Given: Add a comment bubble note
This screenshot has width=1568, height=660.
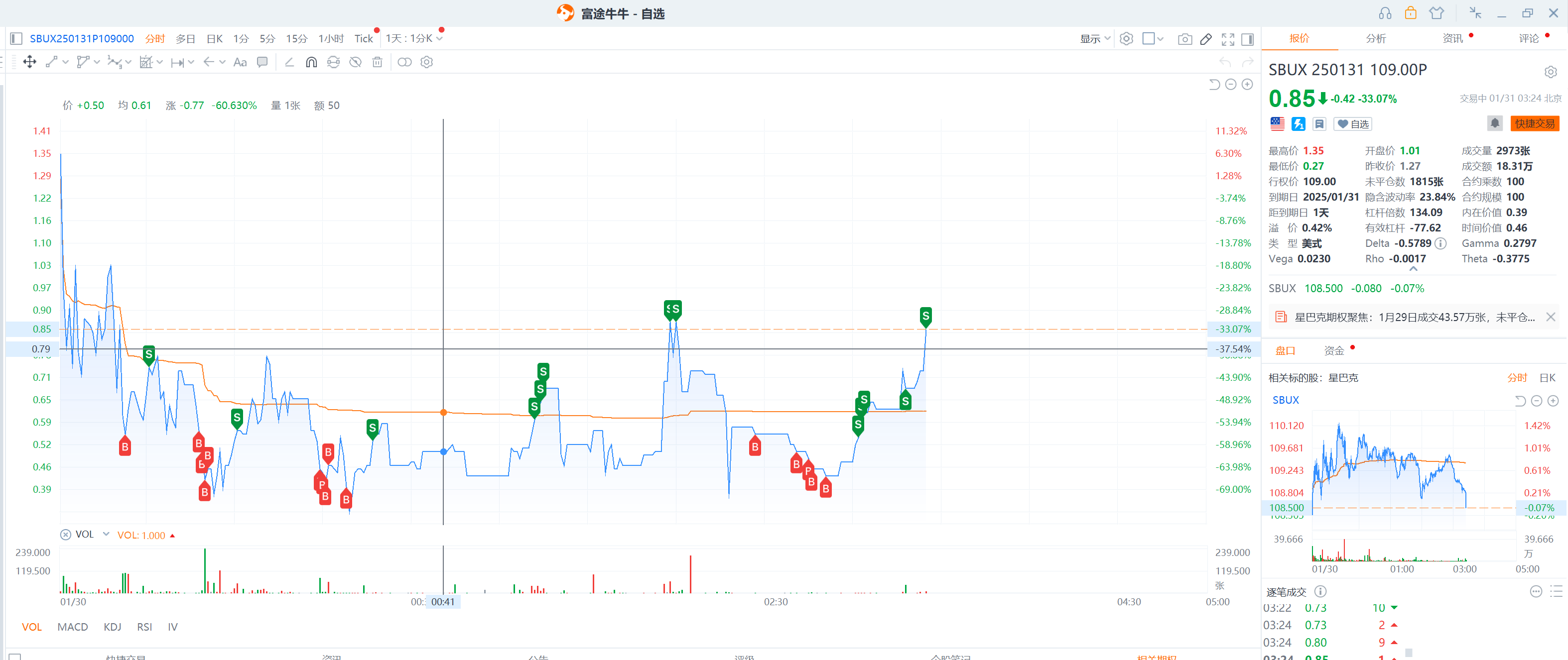Looking at the screenshot, I should click(262, 62).
